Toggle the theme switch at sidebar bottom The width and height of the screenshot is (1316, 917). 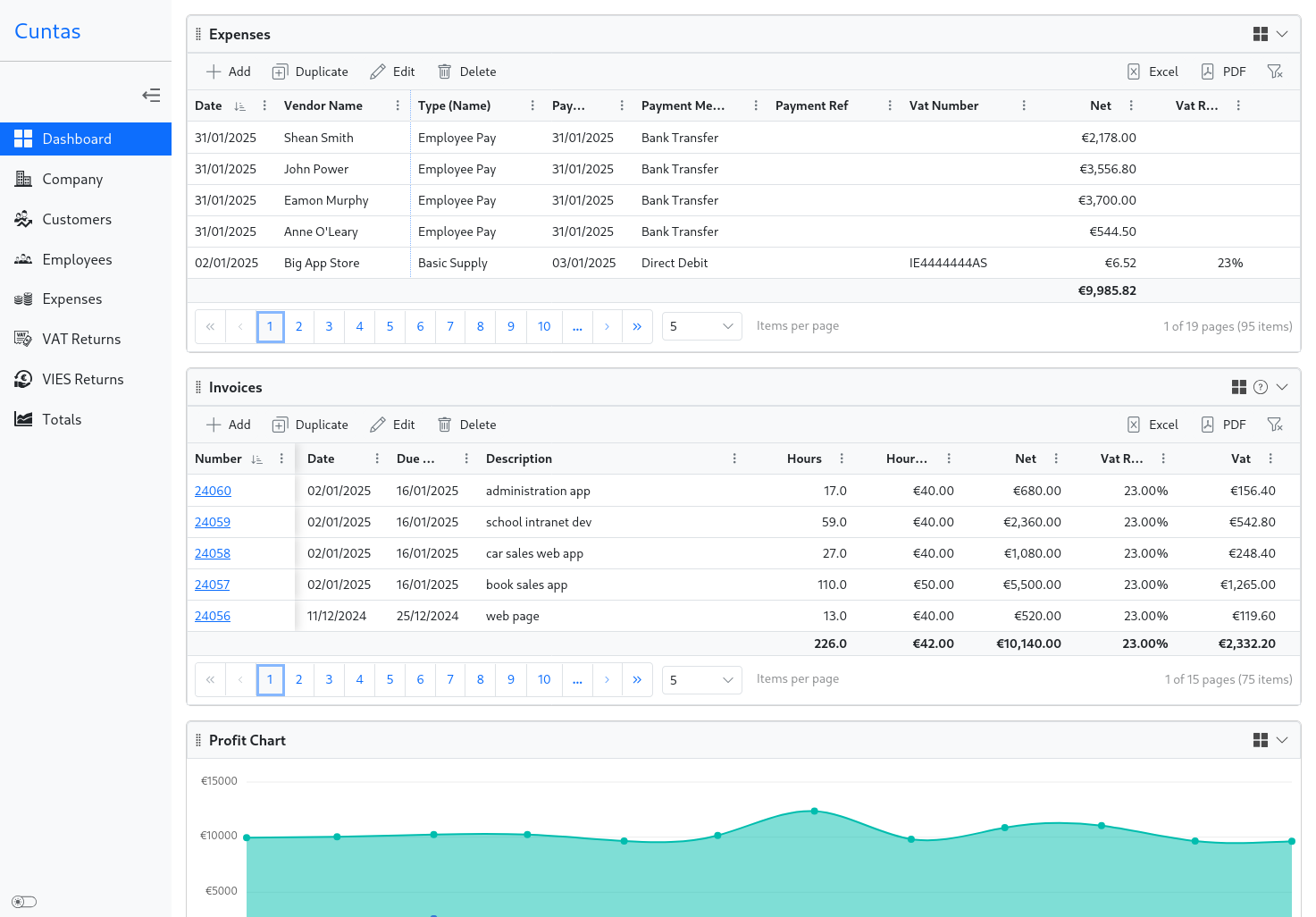coord(24,902)
